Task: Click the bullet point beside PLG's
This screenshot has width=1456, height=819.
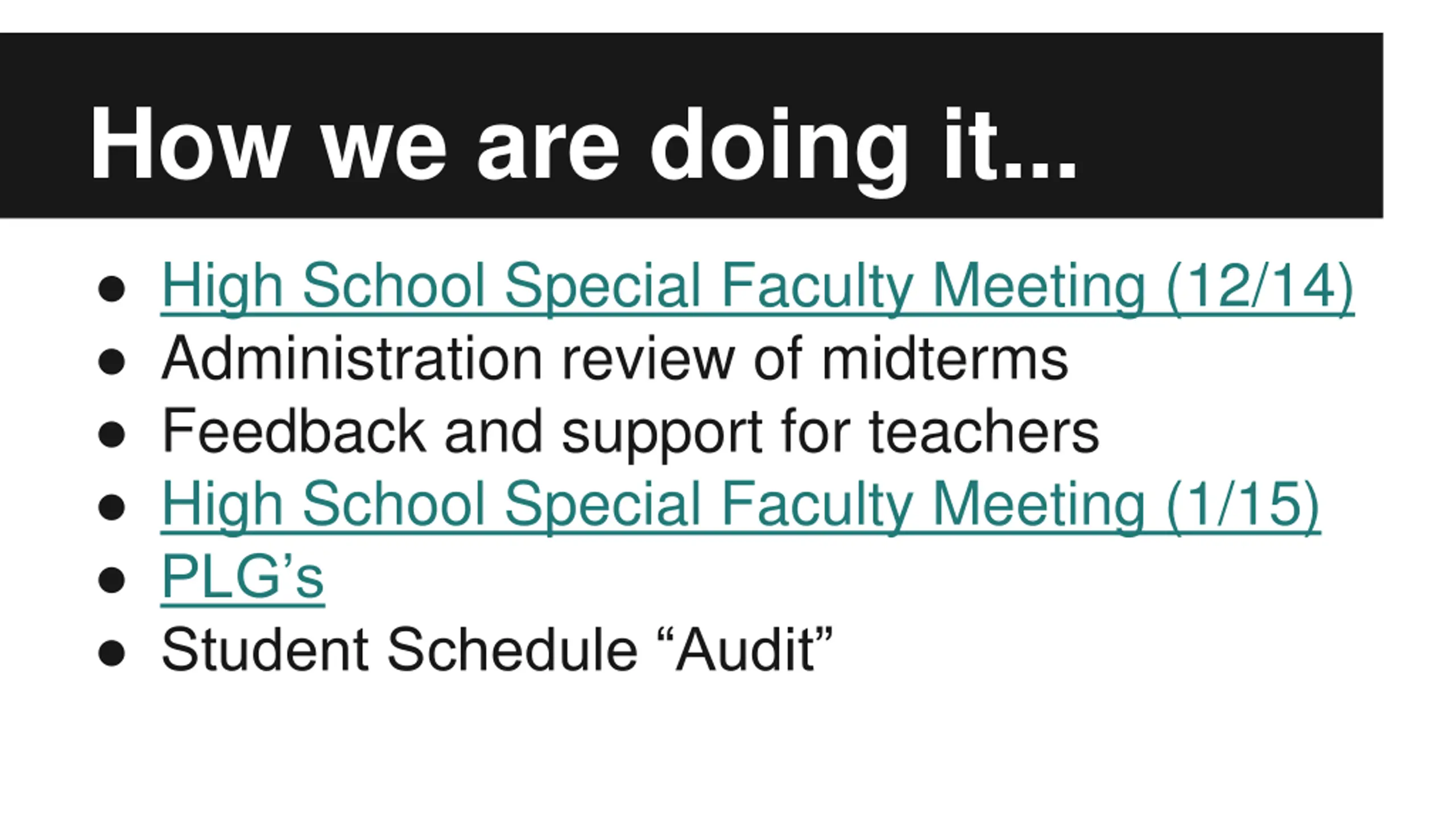Action: tap(111, 580)
